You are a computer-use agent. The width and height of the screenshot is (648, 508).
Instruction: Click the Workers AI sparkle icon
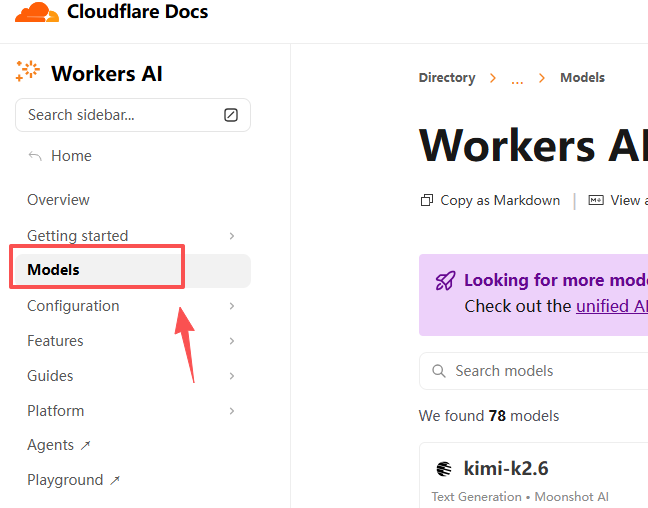tap(27, 71)
